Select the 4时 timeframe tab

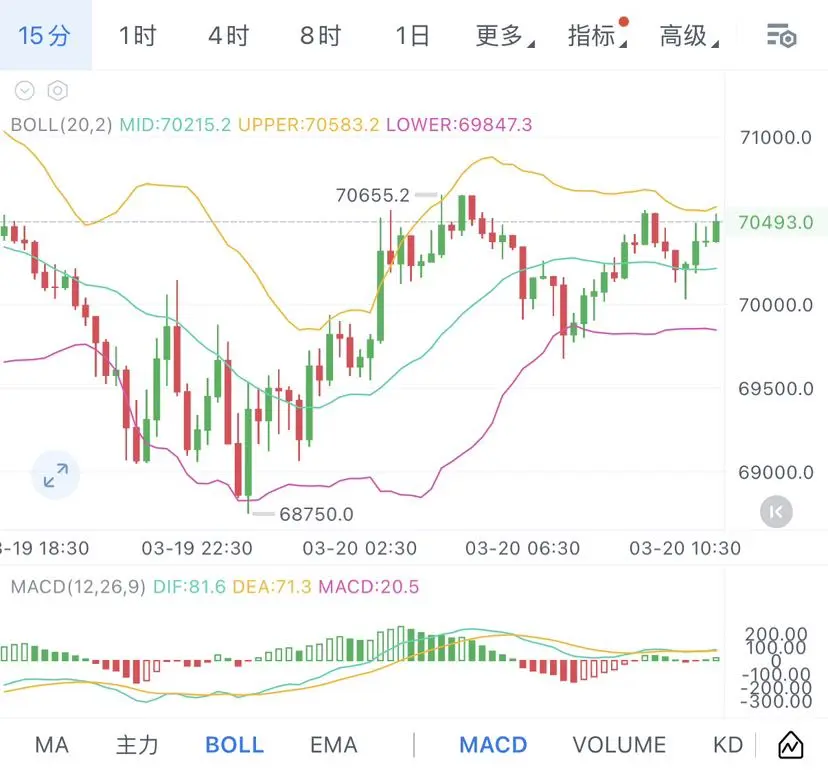pos(228,37)
